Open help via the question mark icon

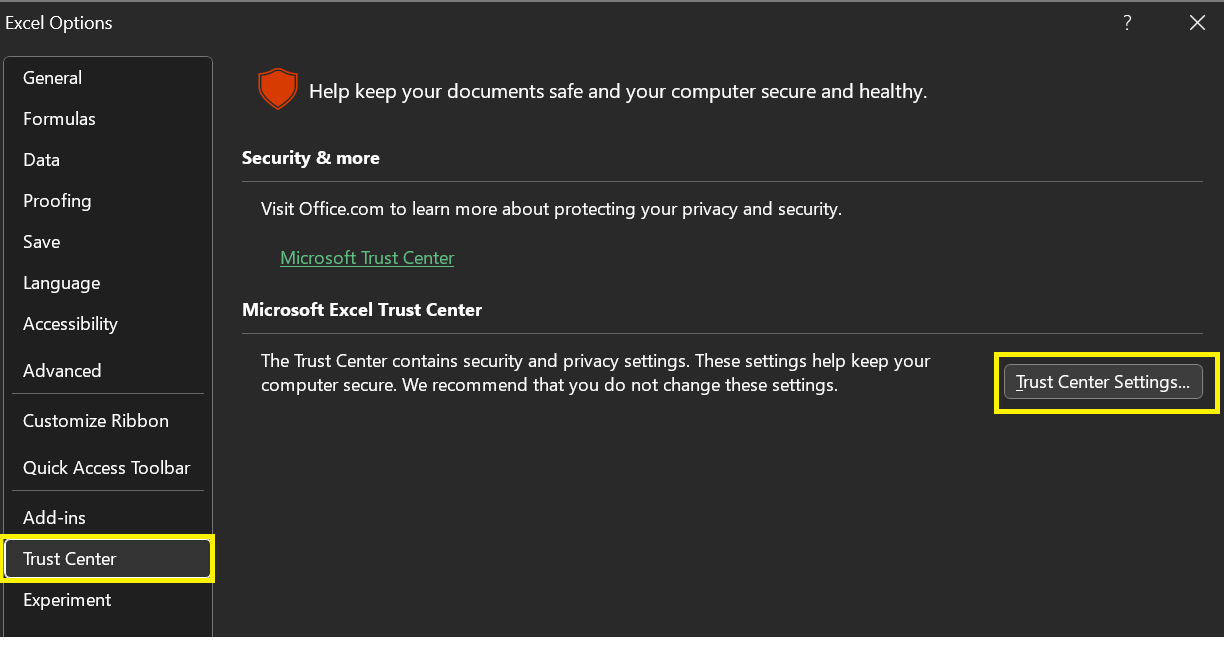[x=1127, y=22]
